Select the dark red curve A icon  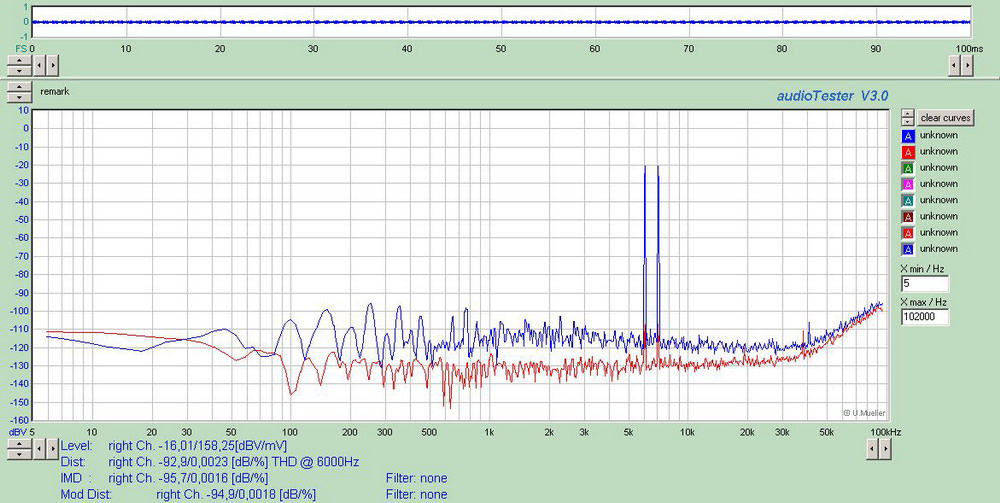[x=908, y=216]
